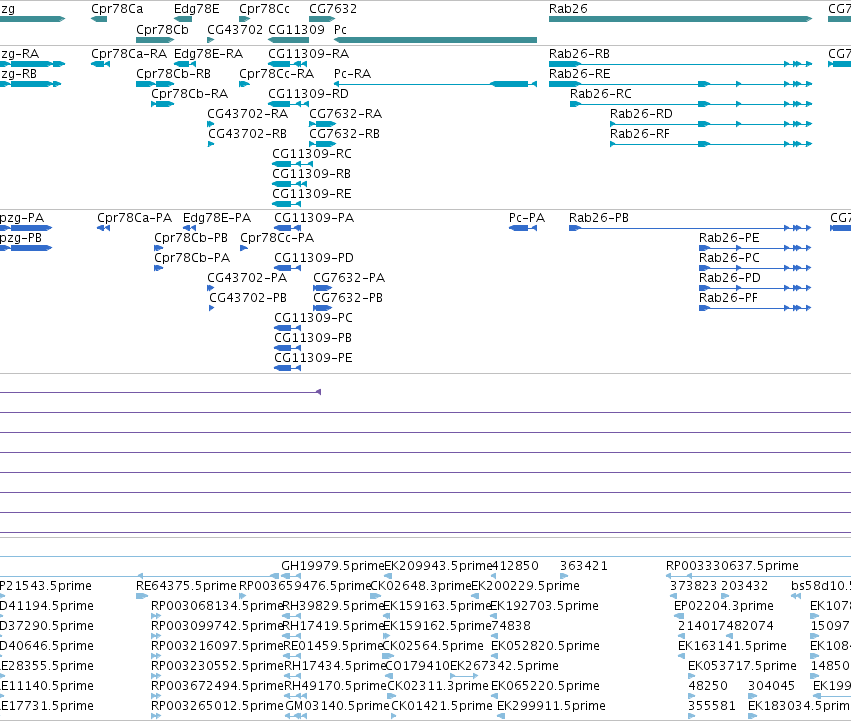This screenshot has height=721, width=851.
Task: Select the GH19979.5prime EST label
Action: pyautogui.click(x=333, y=566)
